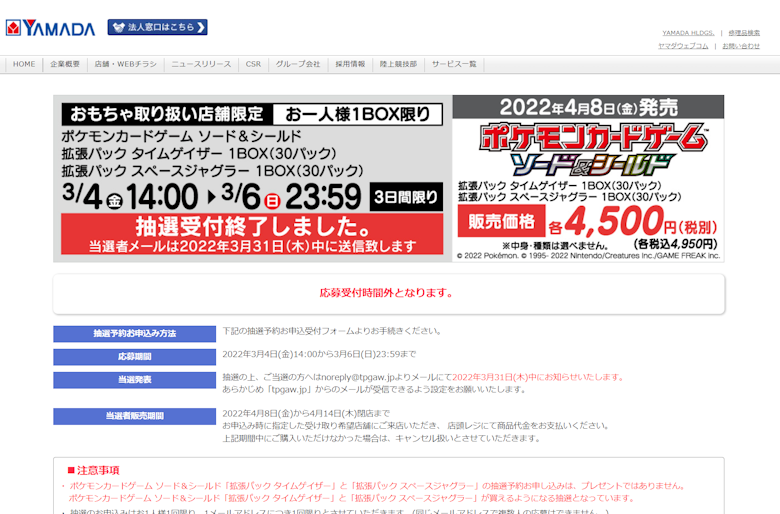Click the お一人様1BOX限り label
Viewport: 780px width, 514px height.
[x=358, y=114]
